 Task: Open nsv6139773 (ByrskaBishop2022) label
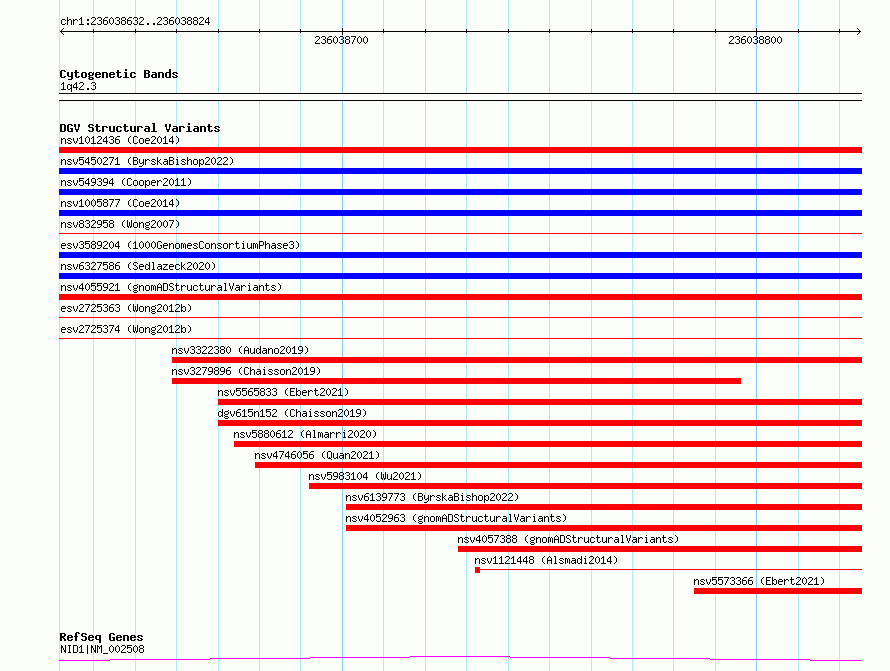click(x=433, y=497)
